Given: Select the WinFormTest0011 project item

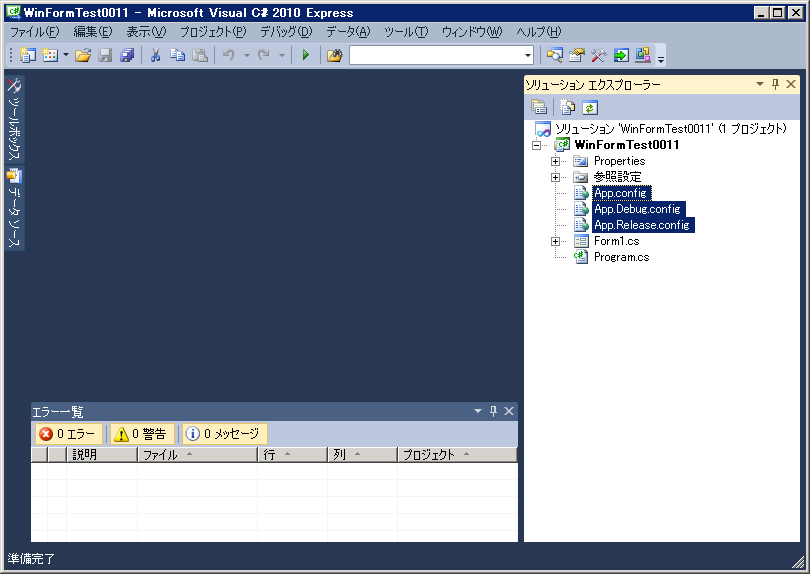Looking at the screenshot, I should coord(627,145).
